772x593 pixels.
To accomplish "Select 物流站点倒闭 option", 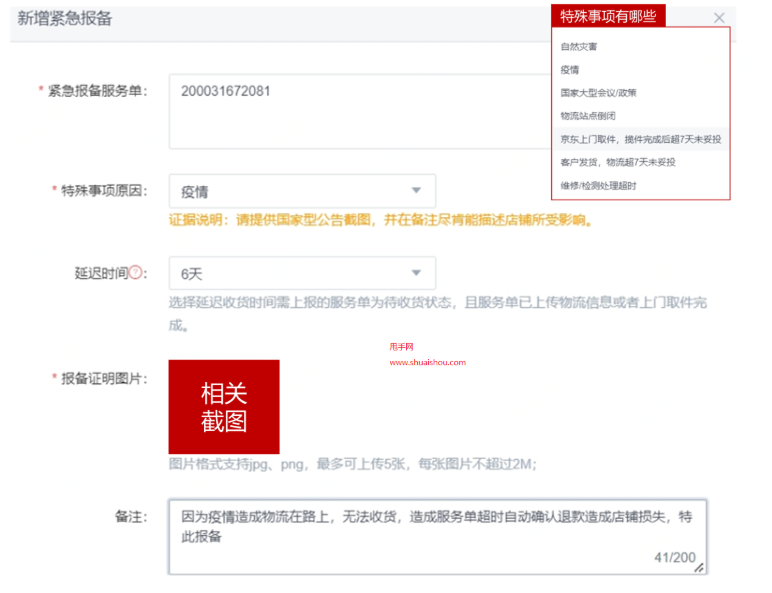I will coord(588,116).
